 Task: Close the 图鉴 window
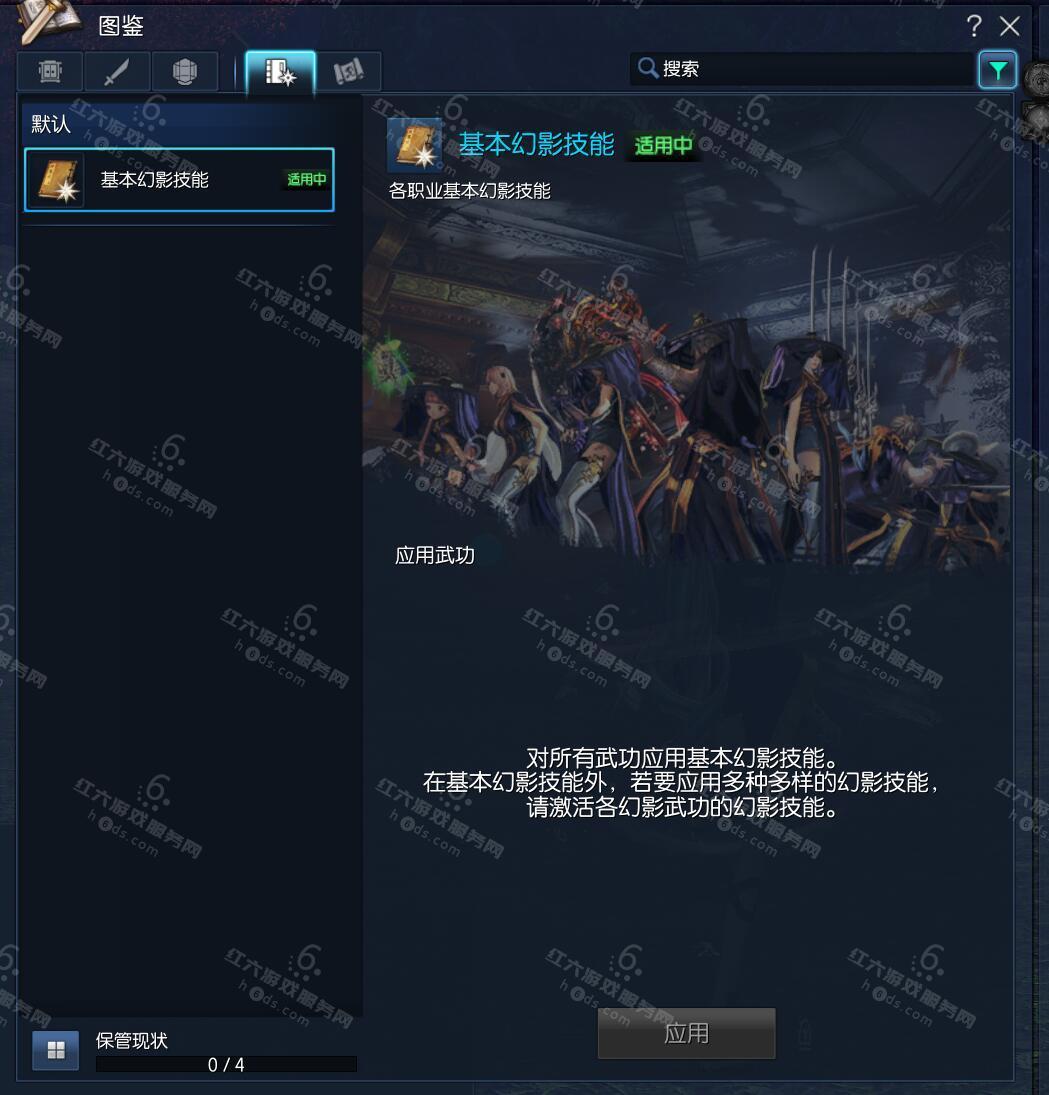1009,27
